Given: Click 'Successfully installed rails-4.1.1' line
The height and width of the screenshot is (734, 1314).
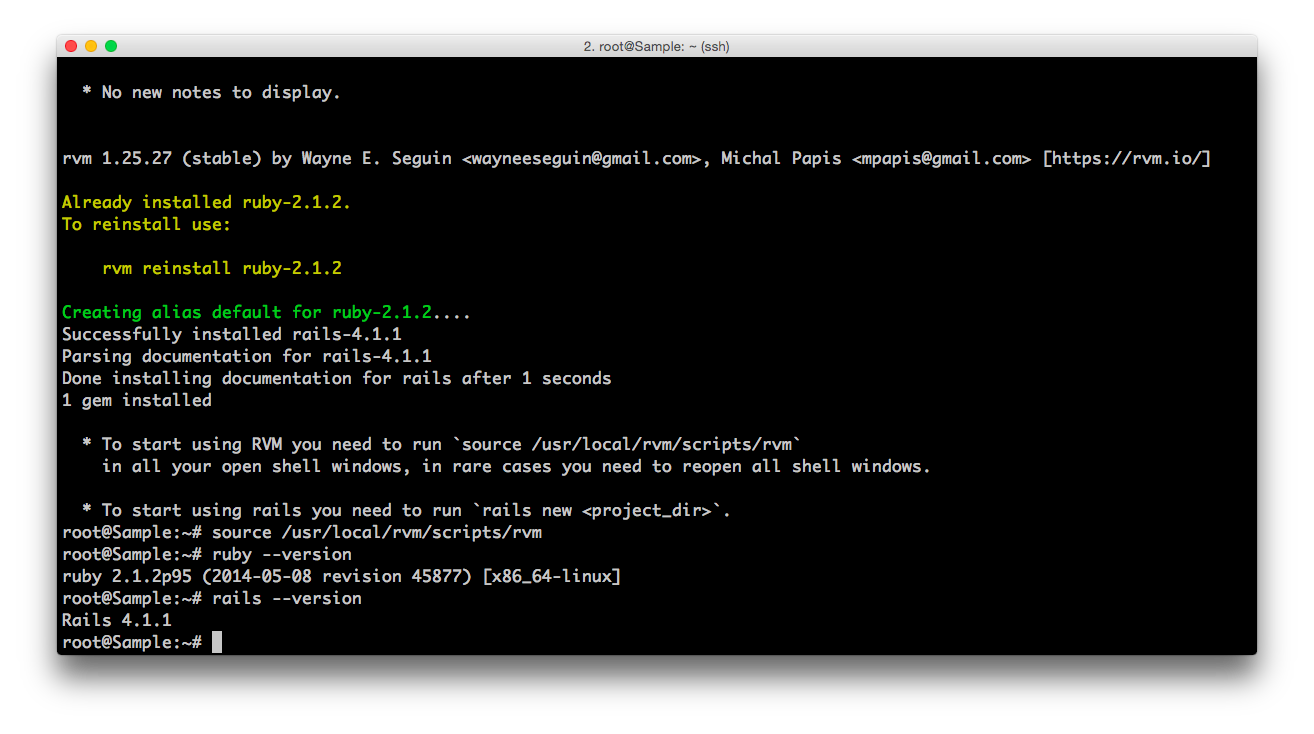Looking at the screenshot, I should [232, 334].
